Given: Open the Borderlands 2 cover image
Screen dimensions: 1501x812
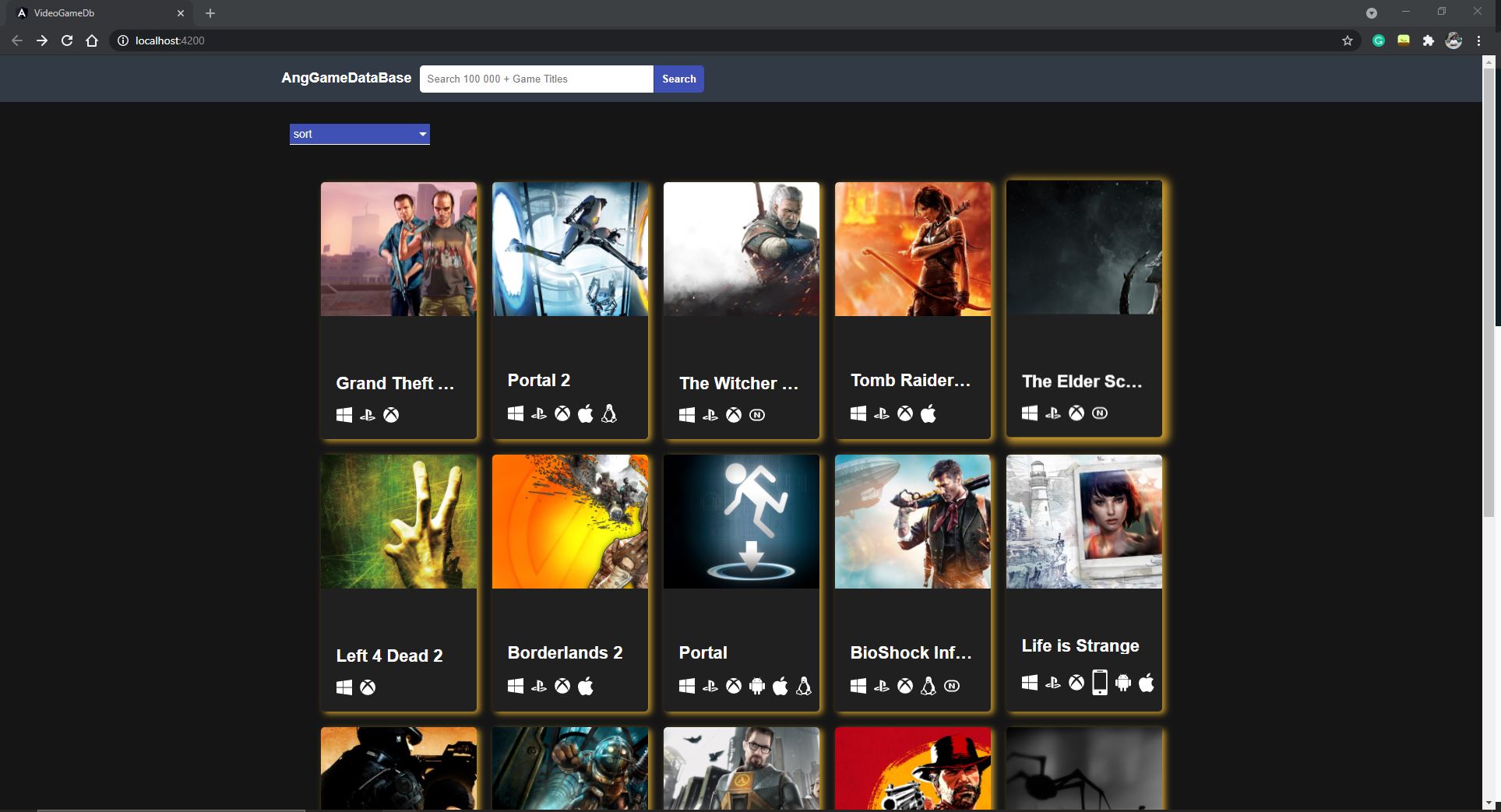Looking at the screenshot, I should 570,522.
